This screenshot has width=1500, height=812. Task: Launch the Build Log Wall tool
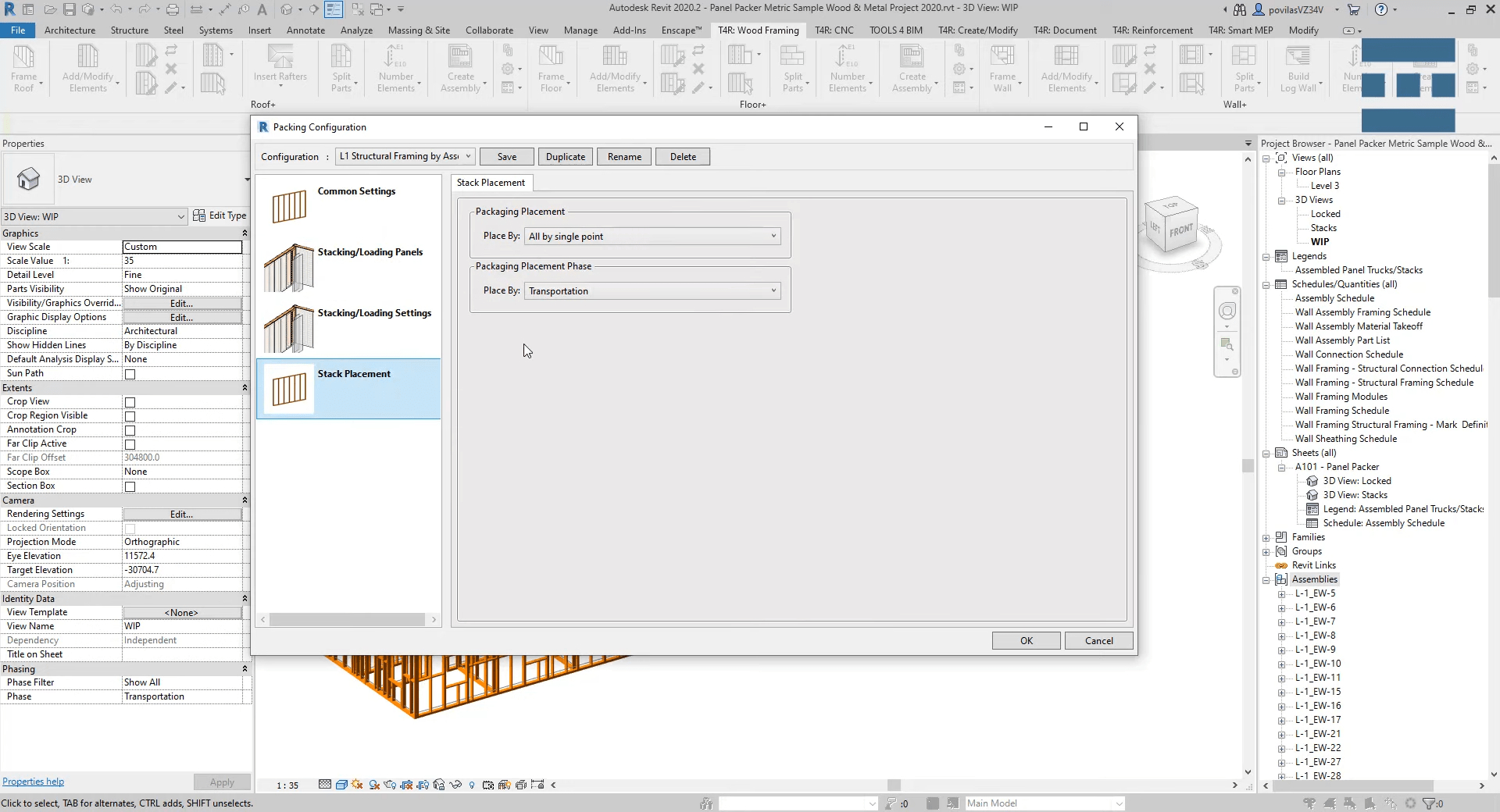(1299, 69)
